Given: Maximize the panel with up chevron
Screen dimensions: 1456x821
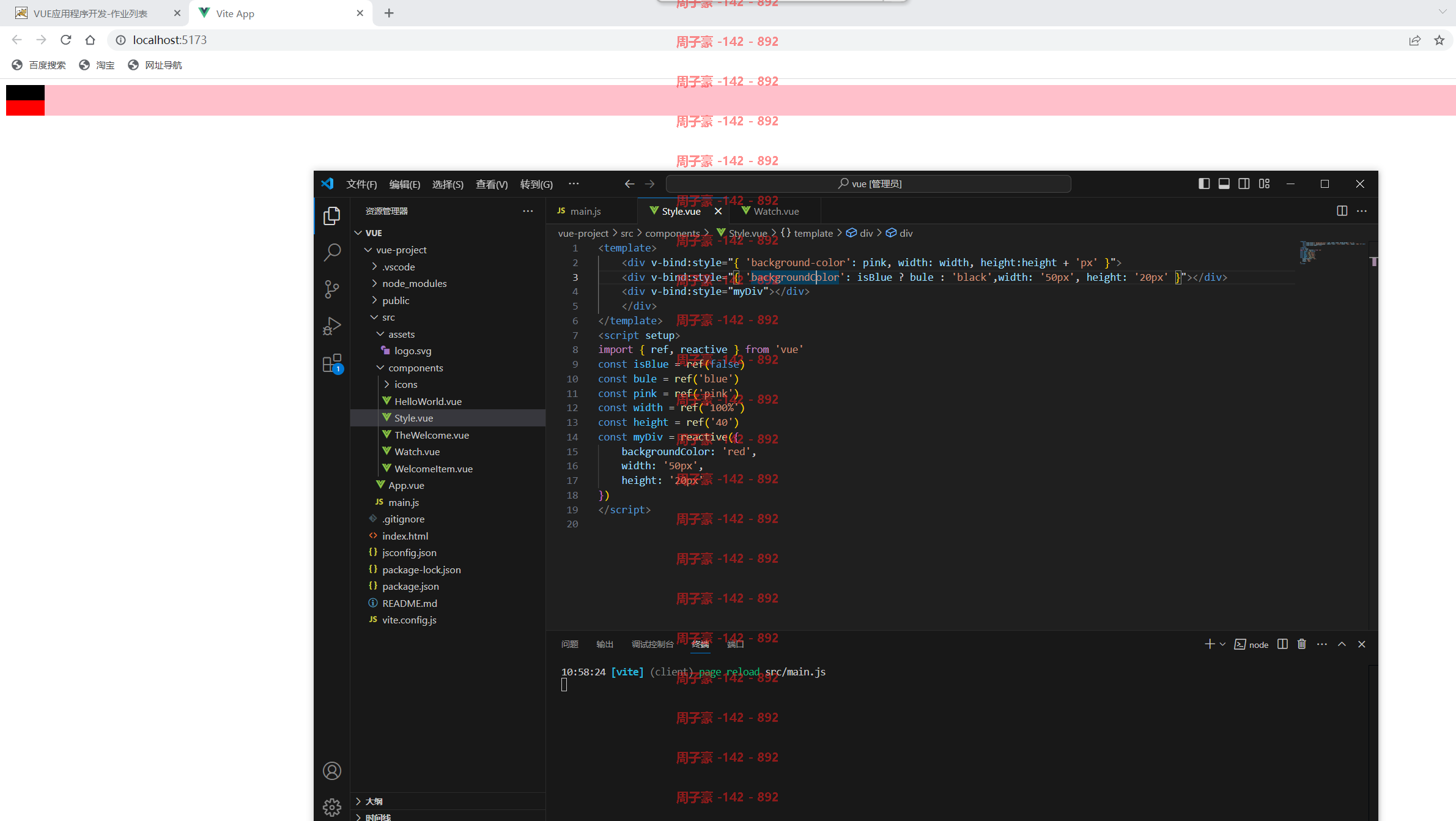Looking at the screenshot, I should [1342, 644].
